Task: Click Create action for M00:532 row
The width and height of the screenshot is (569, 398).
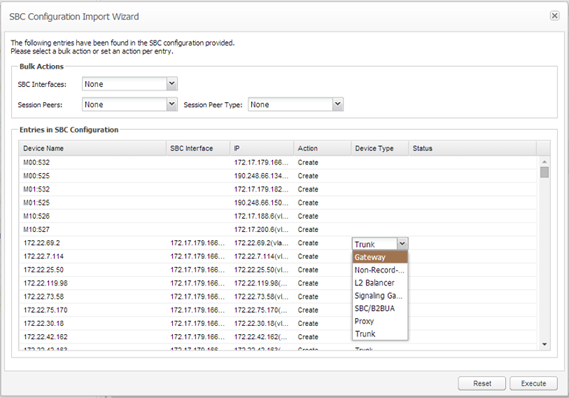Action: point(308,163)
